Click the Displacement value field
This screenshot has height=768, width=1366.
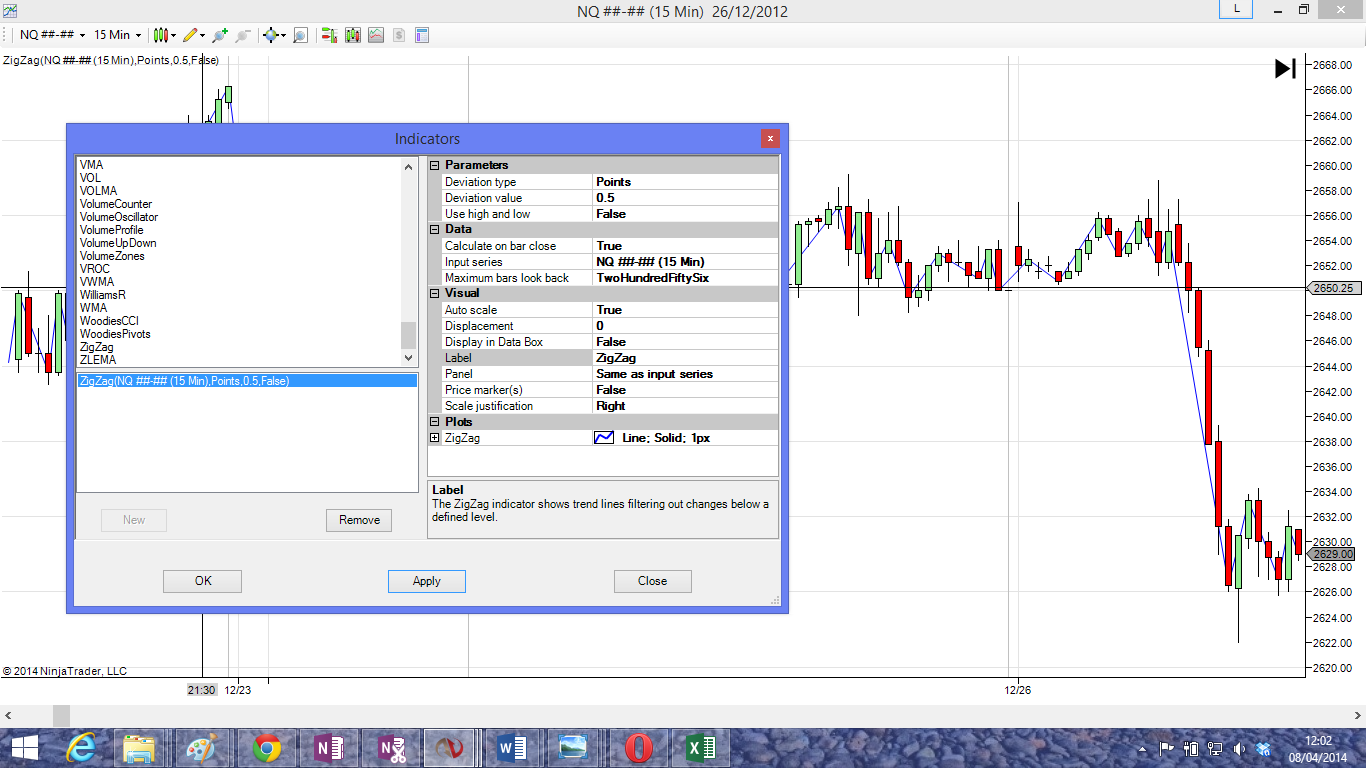(685, 326)
